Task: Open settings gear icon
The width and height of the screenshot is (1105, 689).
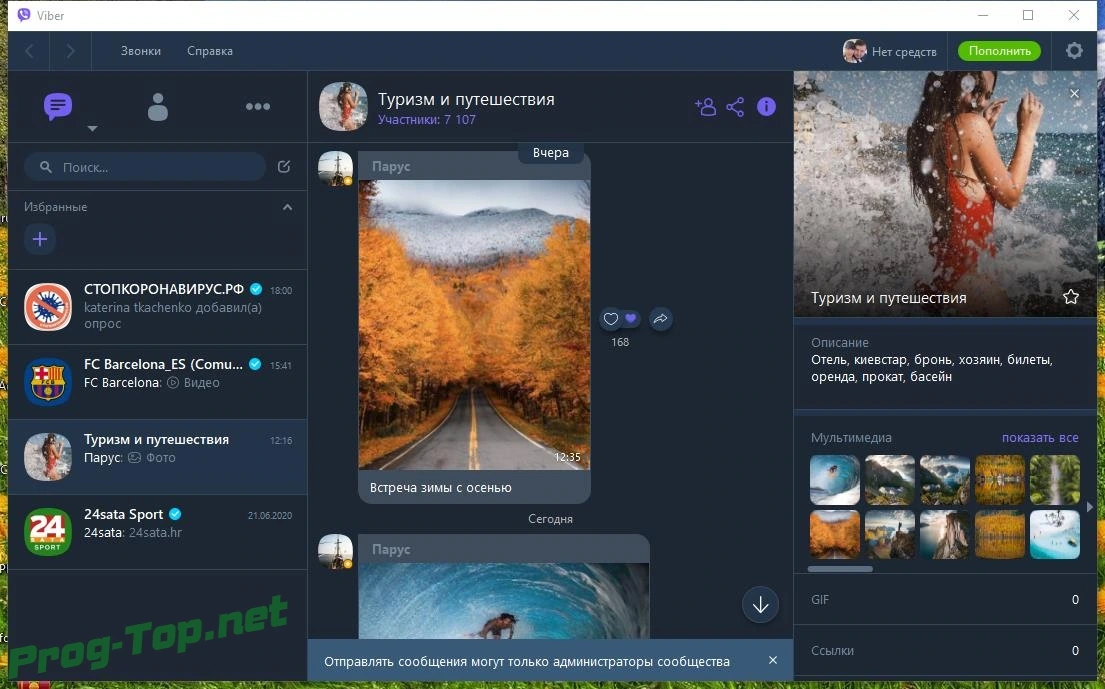Action: (x=1074, y=51)
